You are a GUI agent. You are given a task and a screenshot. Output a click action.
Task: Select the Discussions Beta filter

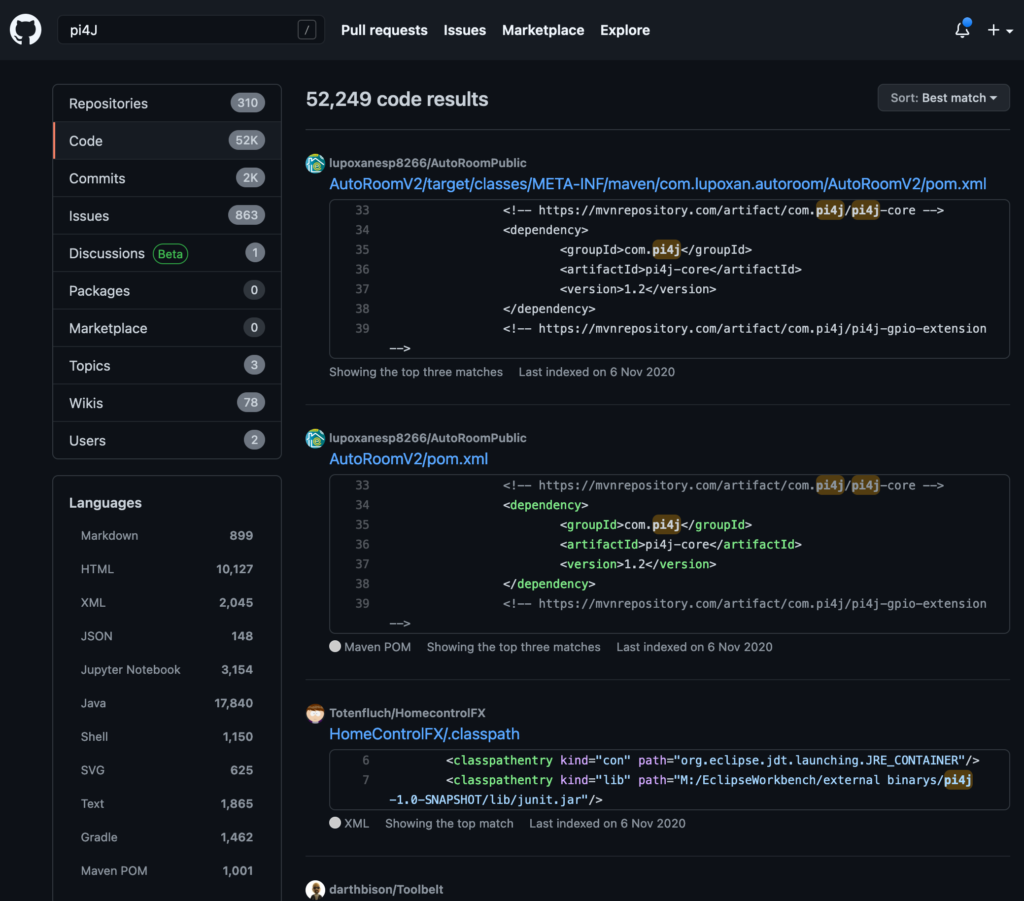click(x=167, y=253)
